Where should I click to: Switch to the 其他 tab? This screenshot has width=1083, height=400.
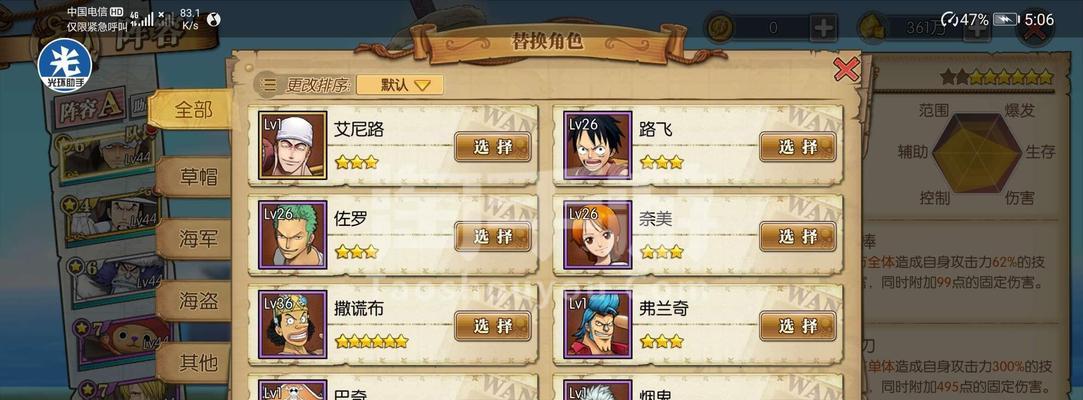click(196, 363)
